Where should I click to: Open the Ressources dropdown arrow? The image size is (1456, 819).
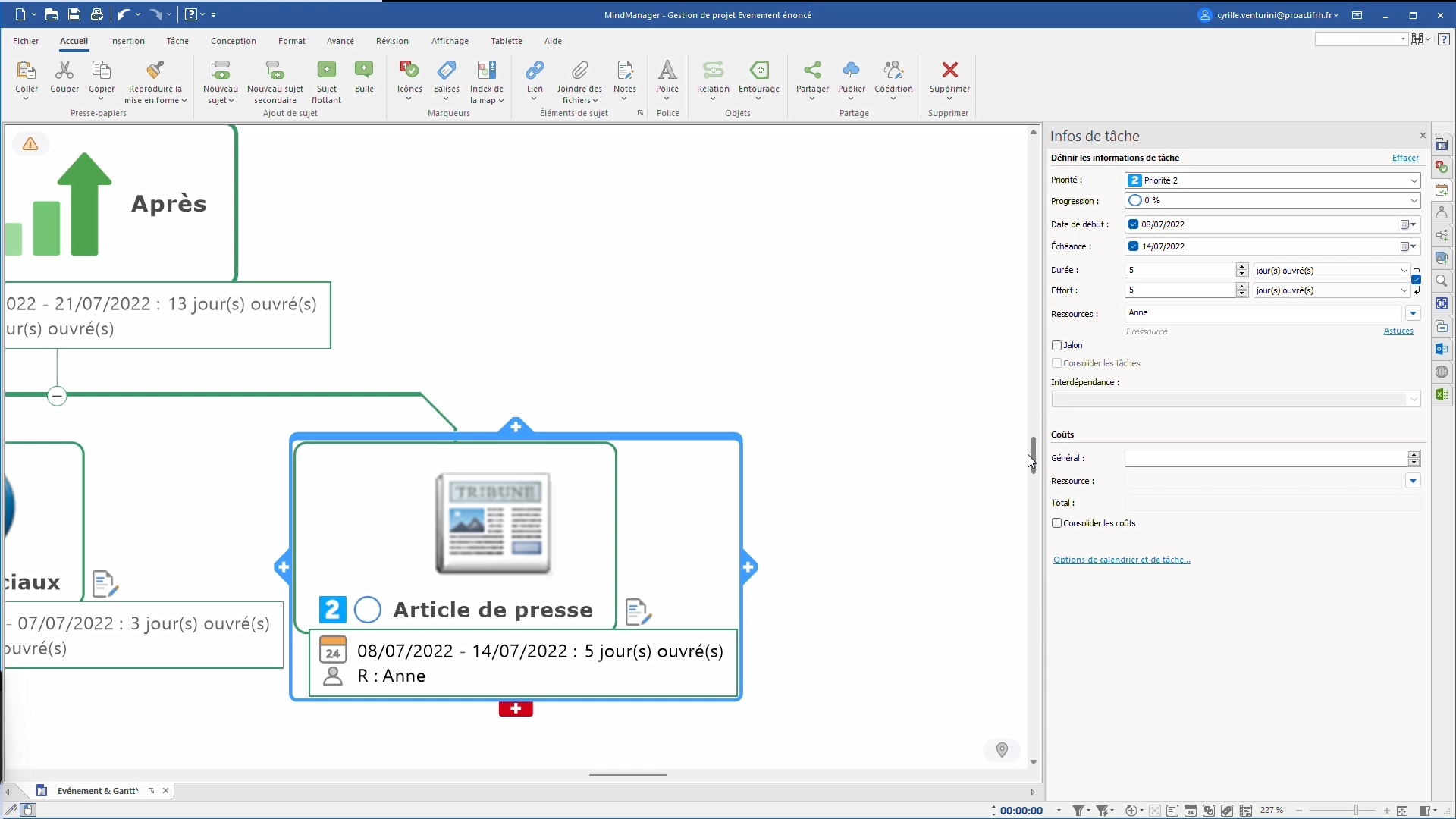(x=1413, y=313)
